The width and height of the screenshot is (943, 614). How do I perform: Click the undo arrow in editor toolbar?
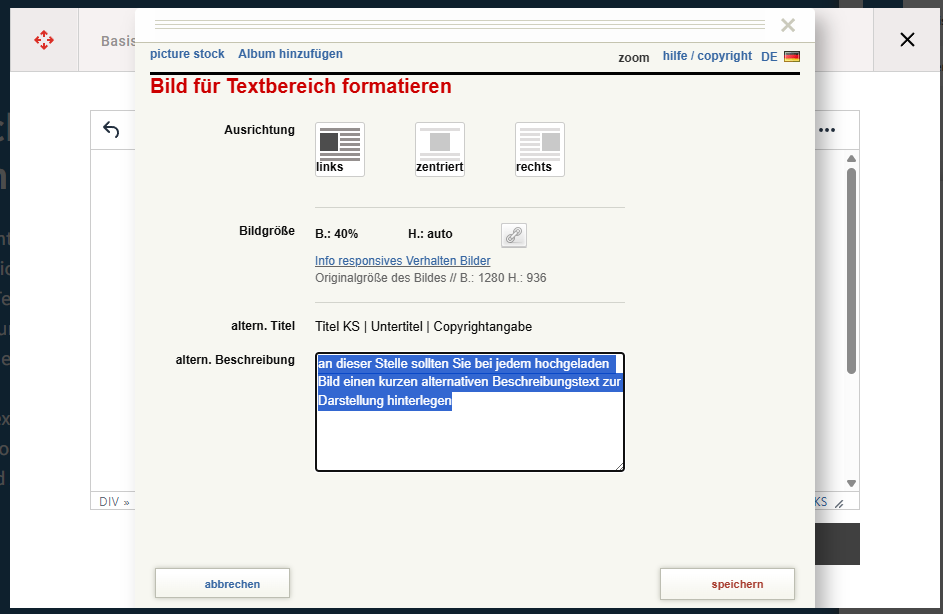coord(111,129)
